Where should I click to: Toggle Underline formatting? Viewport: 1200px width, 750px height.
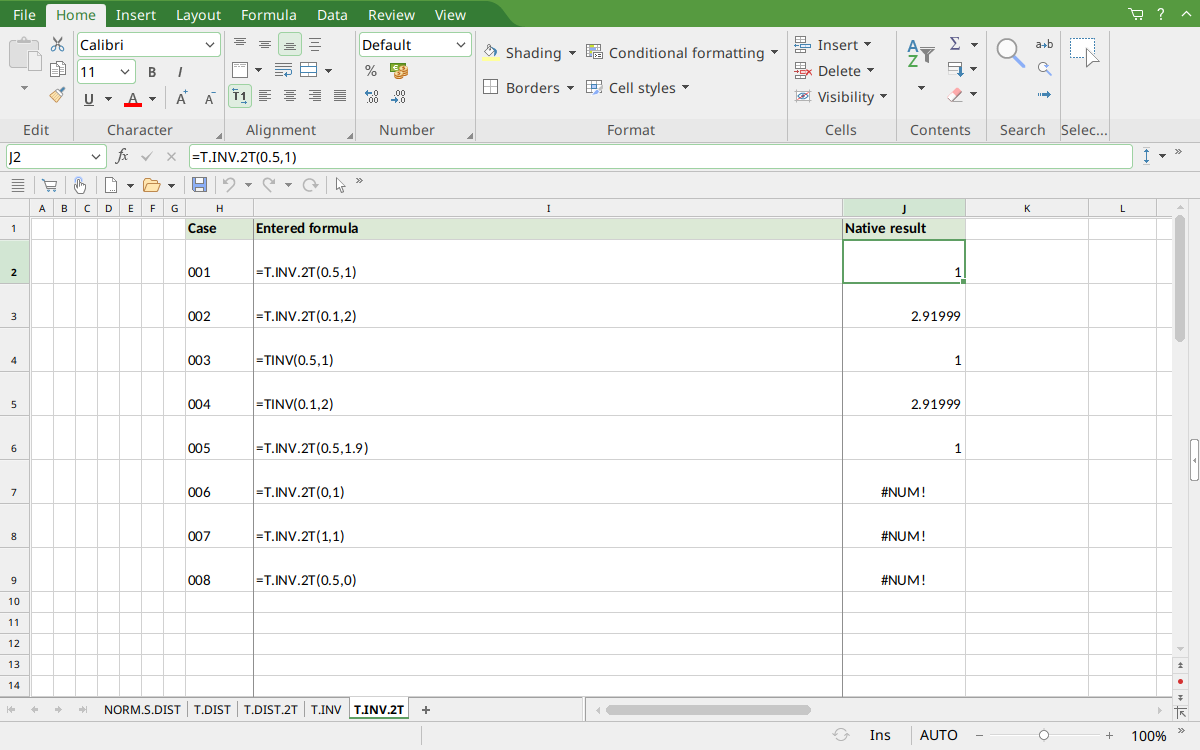pos(89,98)
